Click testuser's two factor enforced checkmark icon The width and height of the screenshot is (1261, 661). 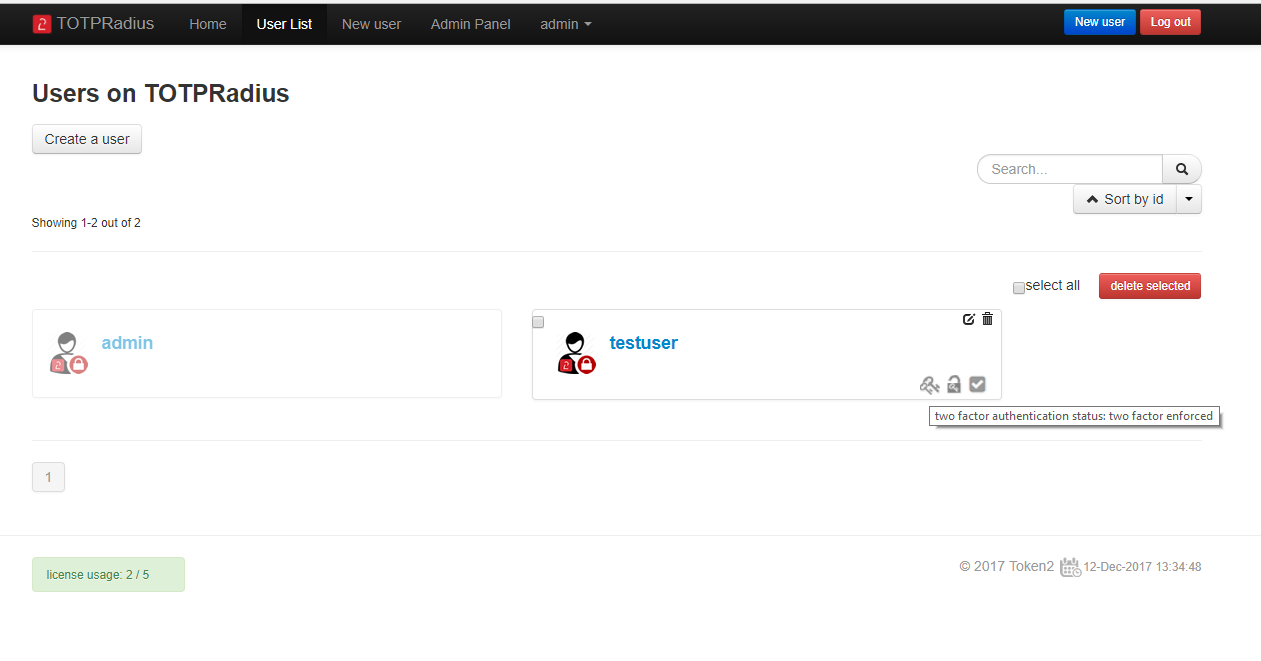pyautogui.click(x=977, y=384)
